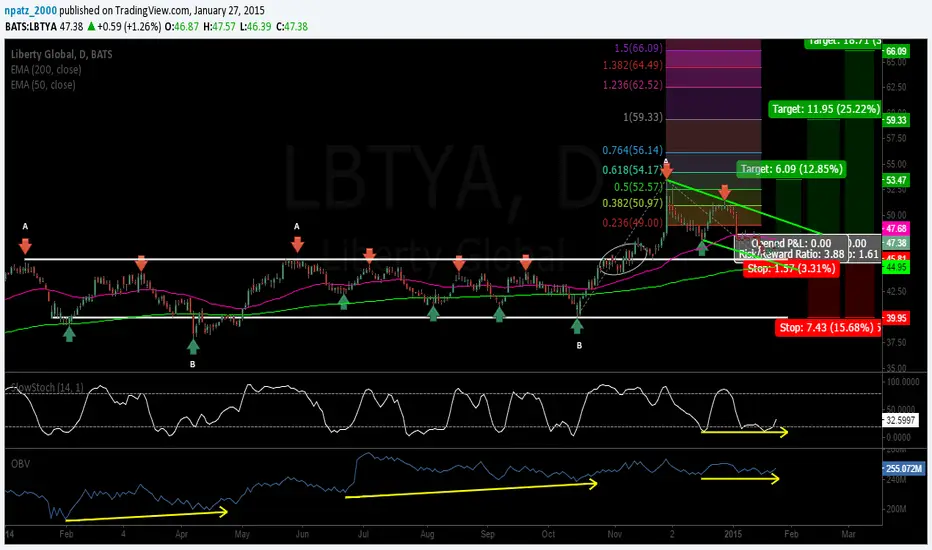Click the 47.38 last price tag

[896, 243]
